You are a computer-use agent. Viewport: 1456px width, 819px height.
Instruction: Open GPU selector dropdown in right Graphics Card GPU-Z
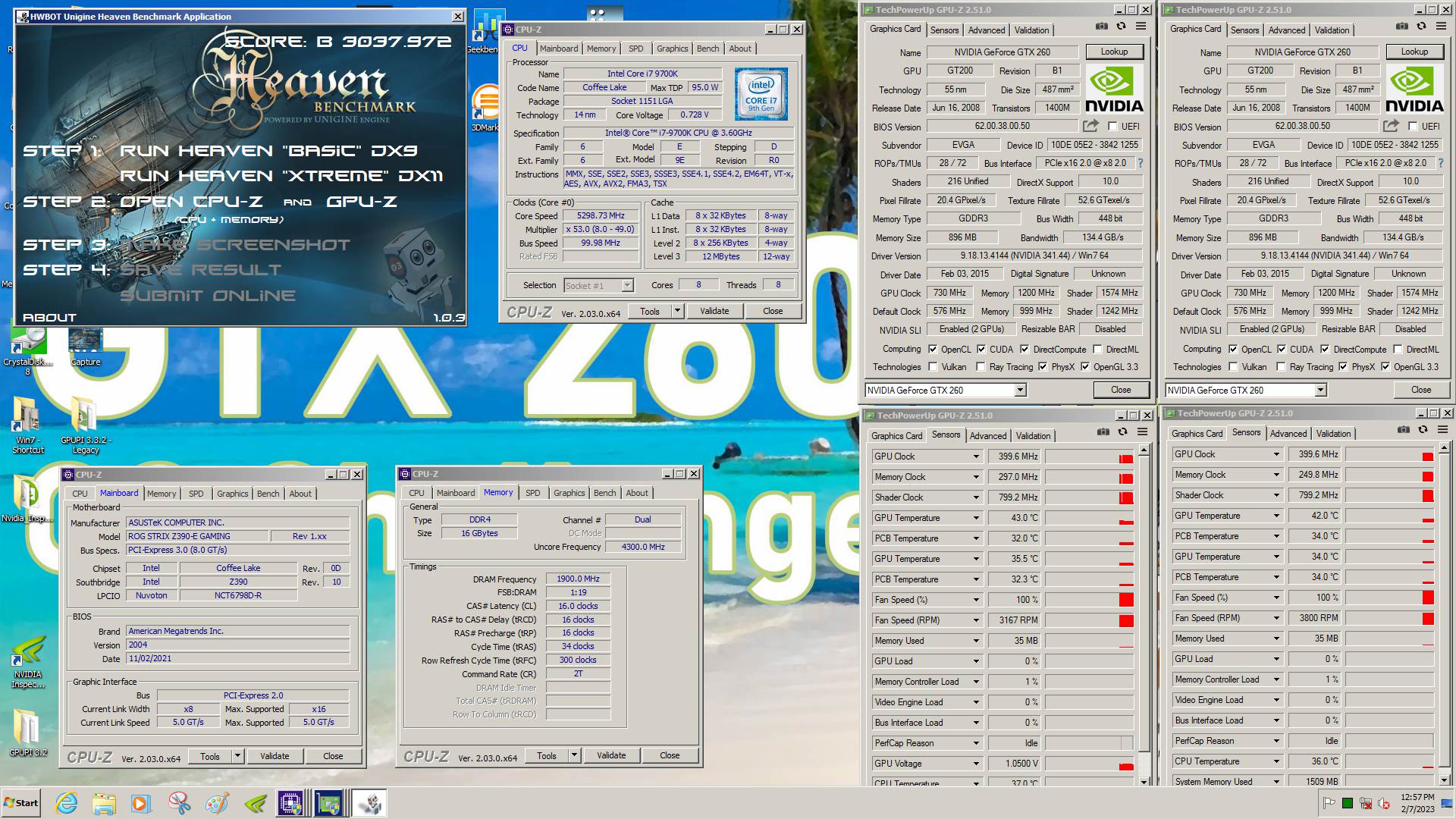1320,391
